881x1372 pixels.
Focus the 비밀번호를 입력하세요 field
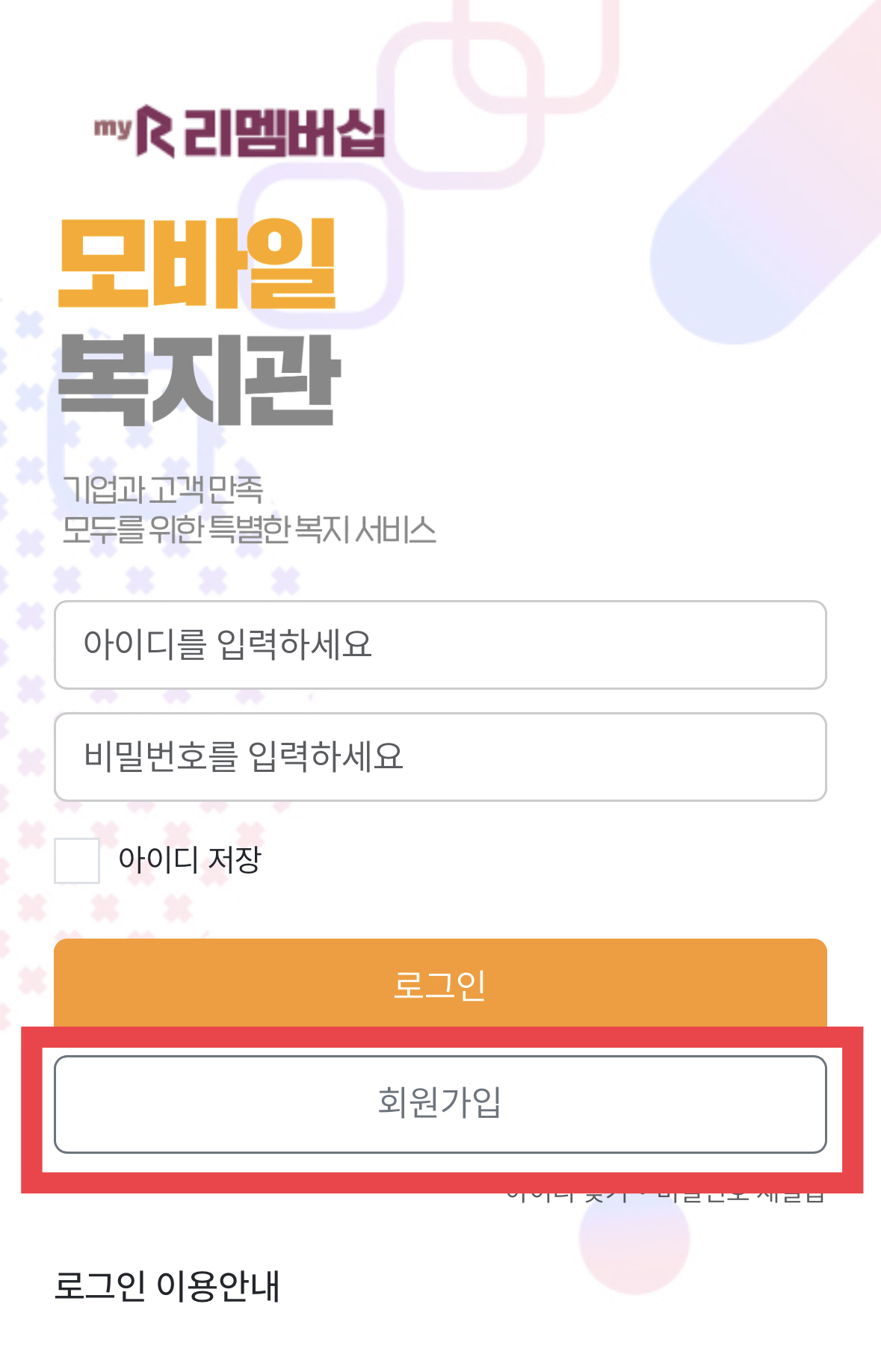click(440, 756)
